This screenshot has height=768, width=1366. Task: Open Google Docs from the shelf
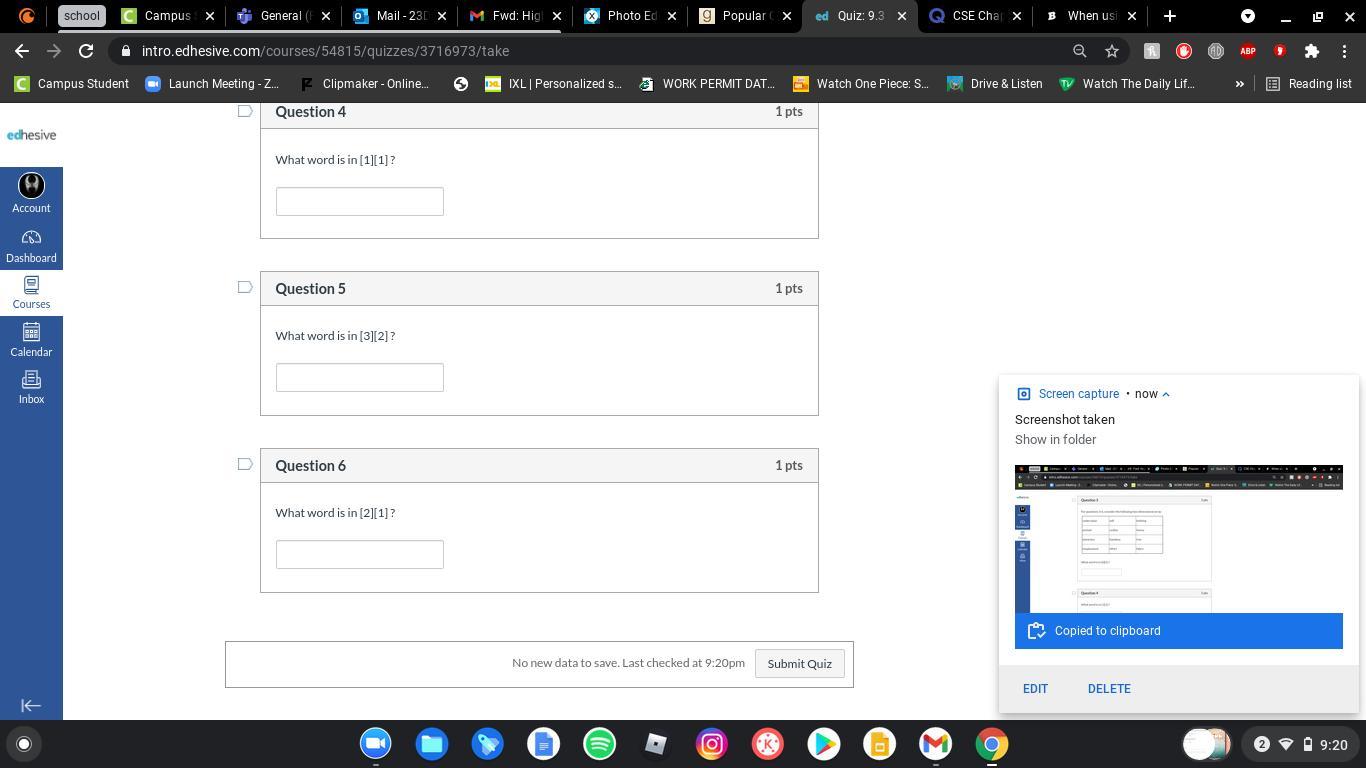click(x=544, y=744)
